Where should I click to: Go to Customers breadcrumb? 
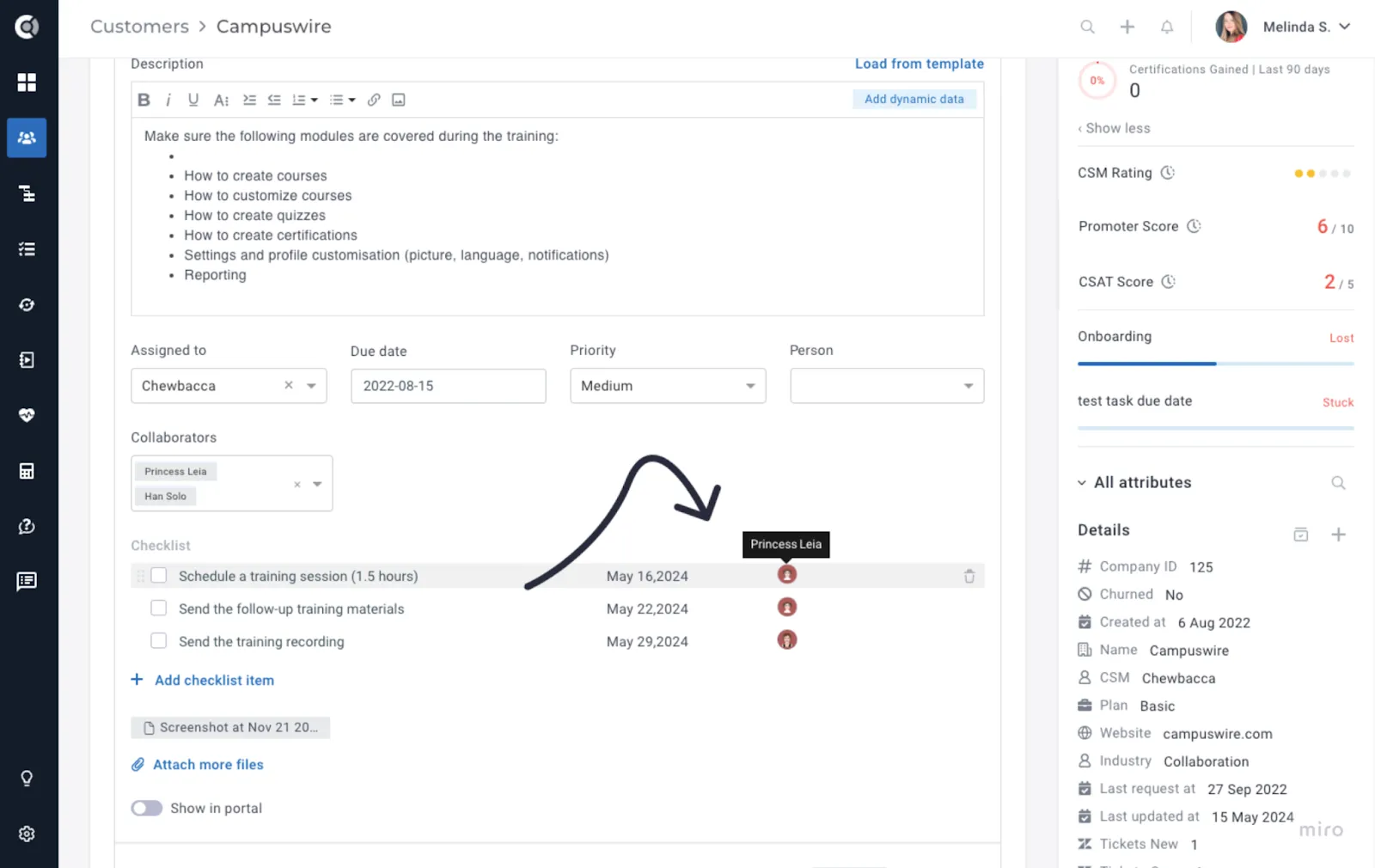pyautogui.click(x=139, y=27)
